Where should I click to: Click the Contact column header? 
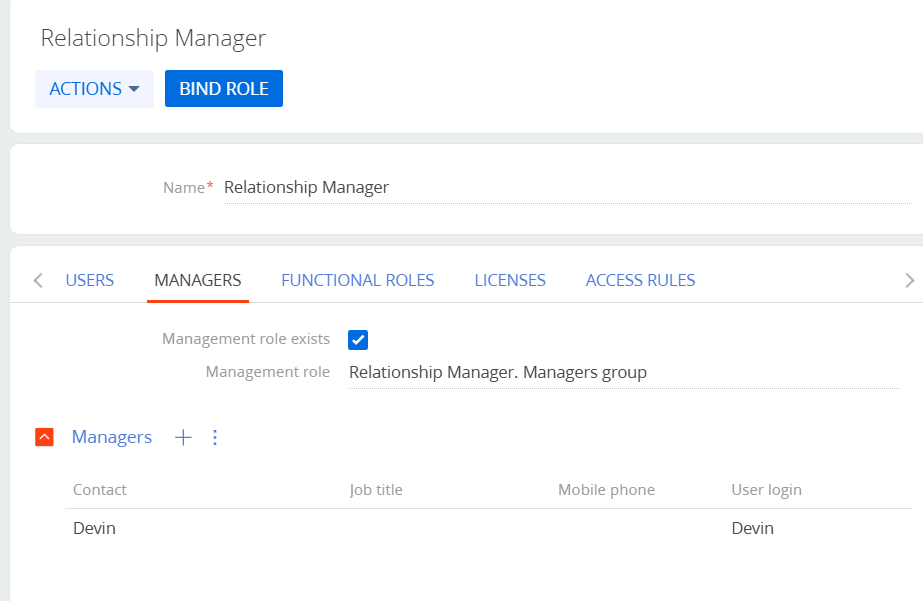[99, 489]
